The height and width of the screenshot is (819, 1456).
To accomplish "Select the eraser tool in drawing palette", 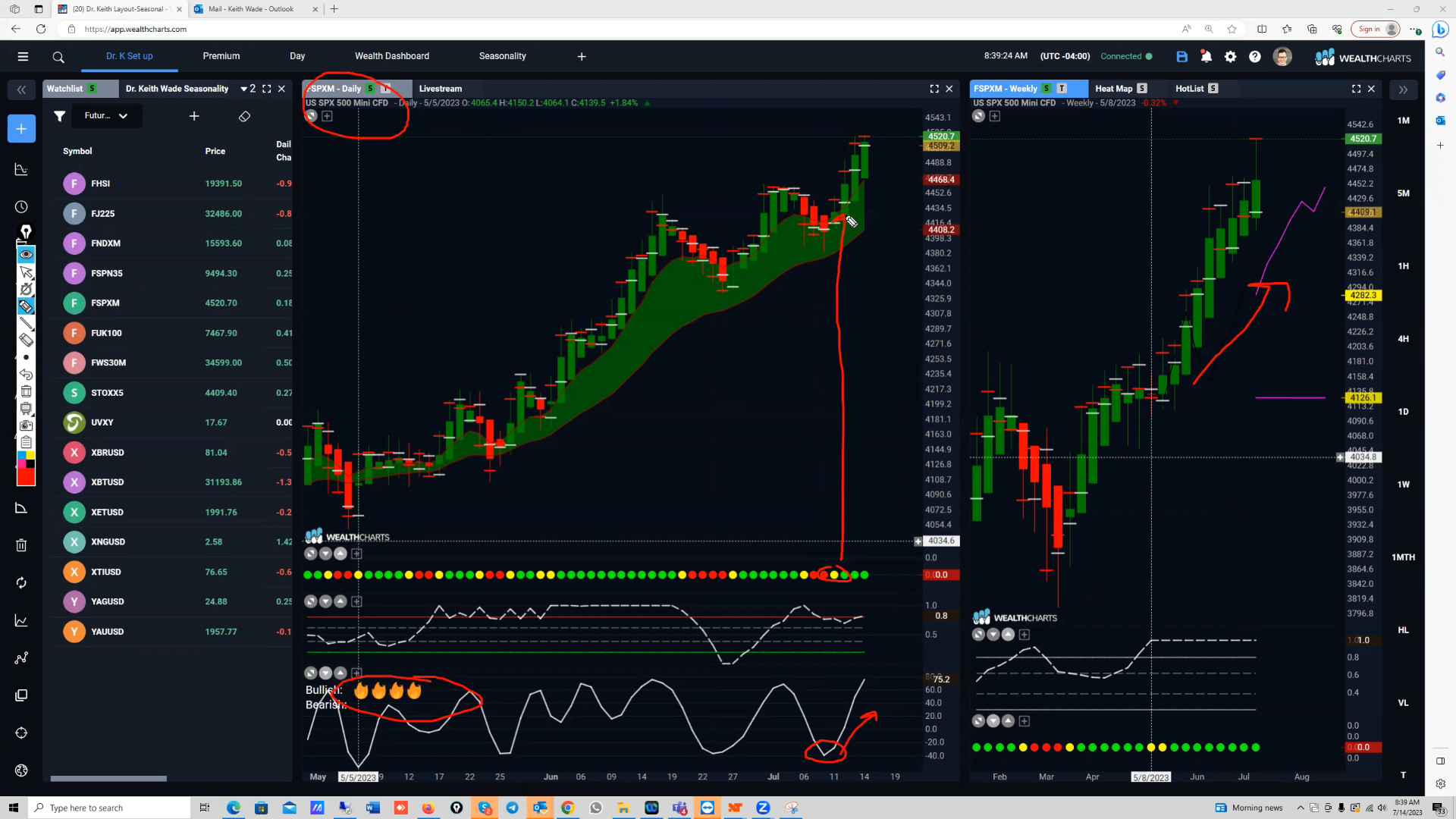I will [26, 340].
